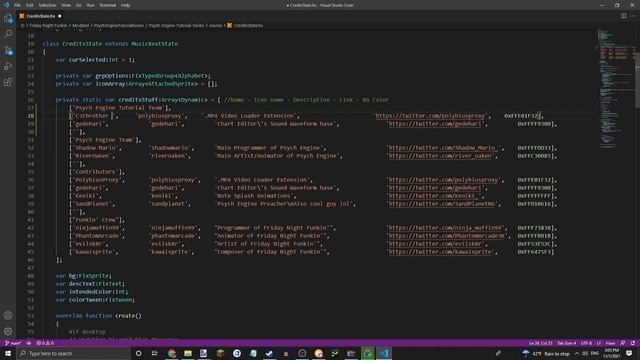Follow the twitter.com/kawaisprite link

(x=441, y=252)
